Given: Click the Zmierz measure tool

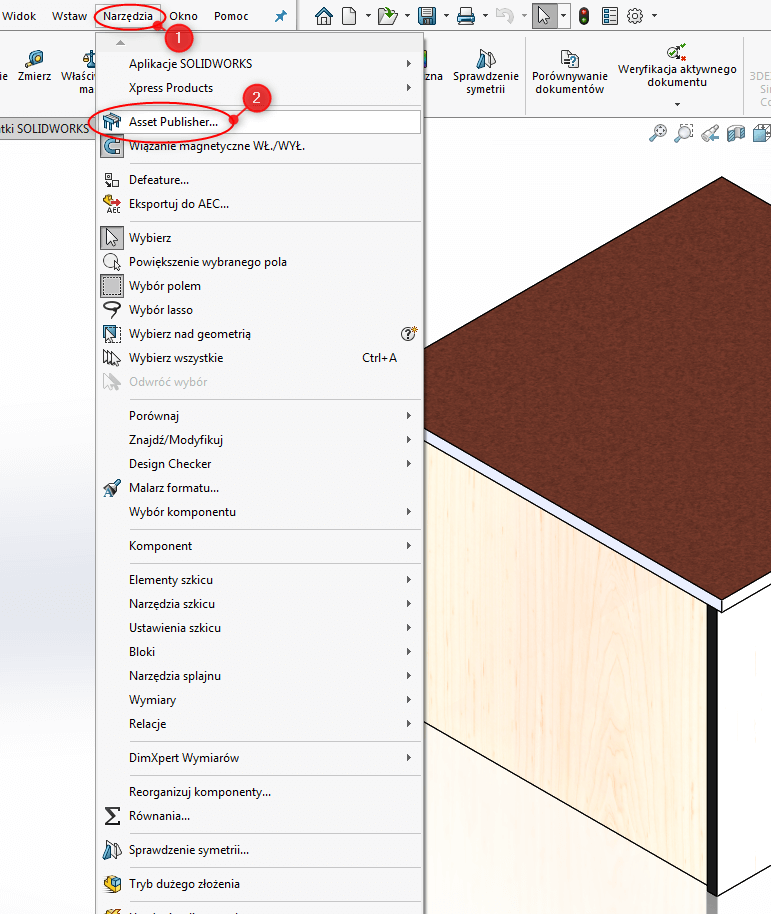Looking at the screenshot, I should pos(34,65).
